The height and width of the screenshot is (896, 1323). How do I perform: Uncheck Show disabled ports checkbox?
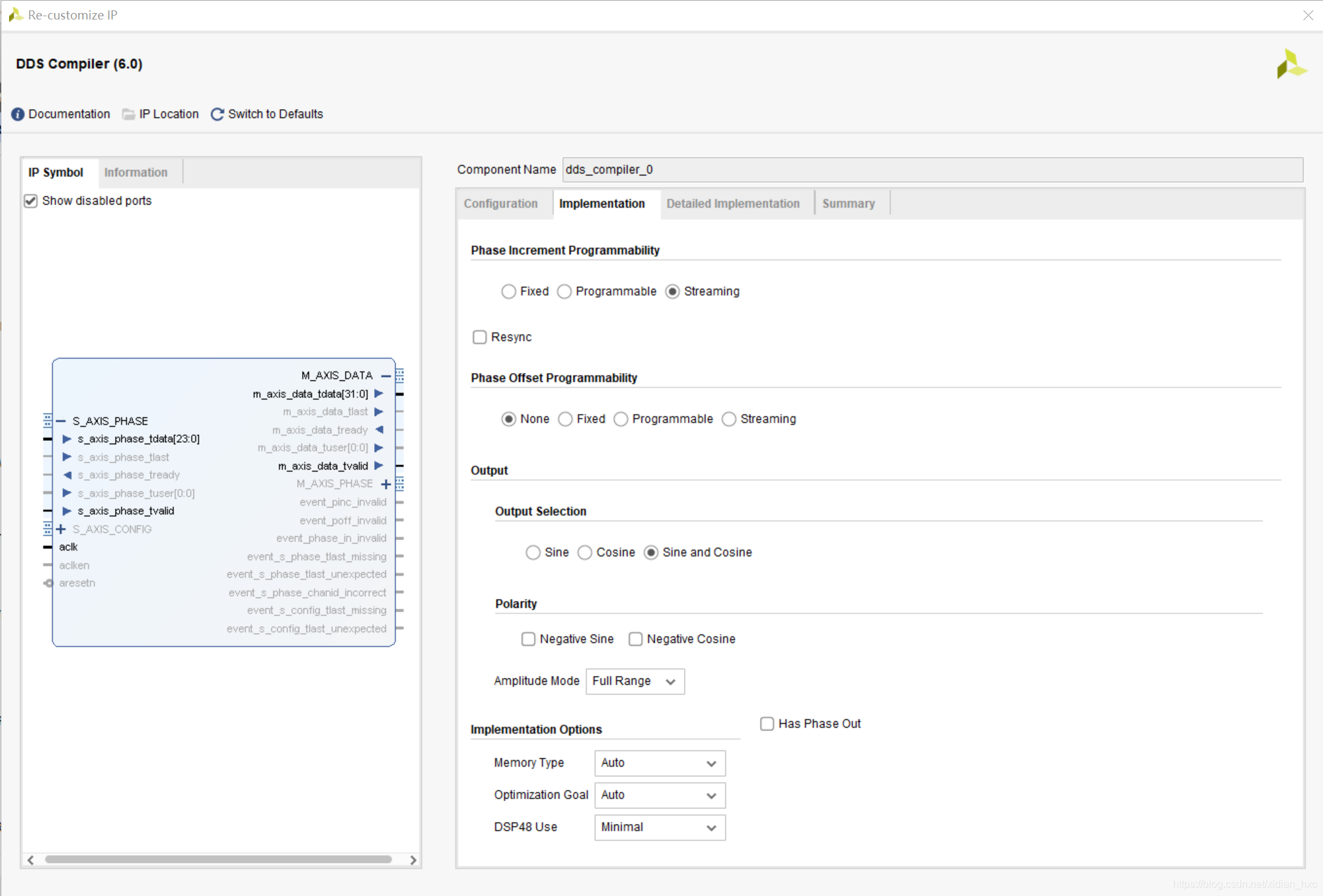[31, 201]
